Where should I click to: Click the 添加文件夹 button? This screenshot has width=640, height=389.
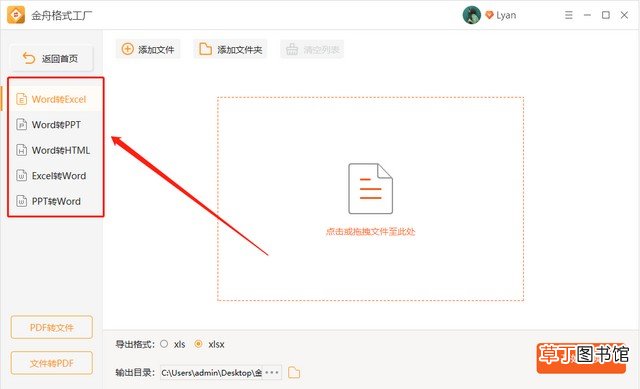(231, 49)
